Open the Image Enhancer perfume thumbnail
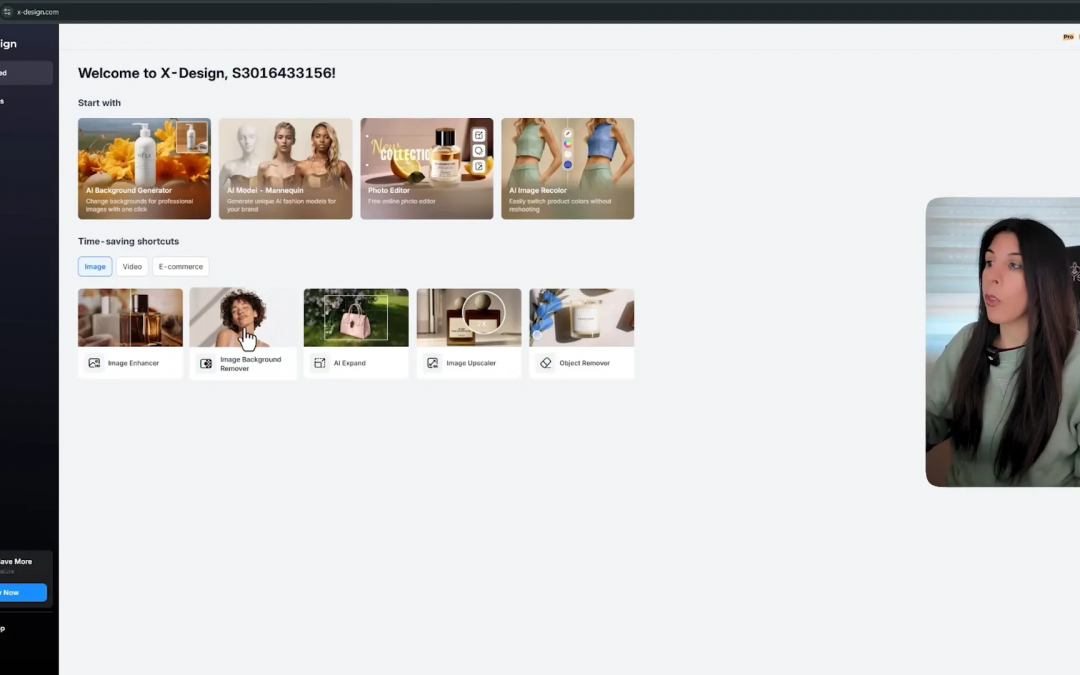Image resolution: width=1080 pixels, height=675 pixels. tap(130, 318)
